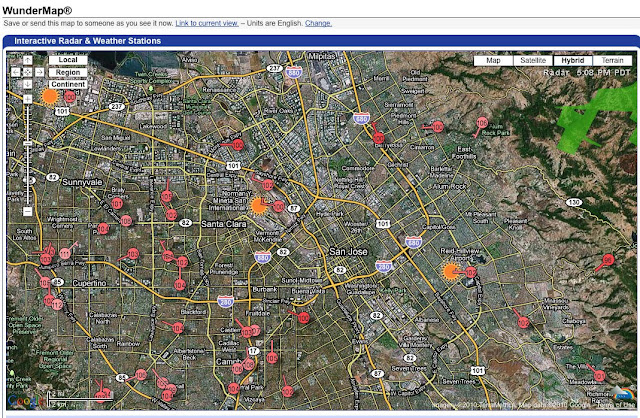Click the 'Change' units link
Image resolution: width=640 pixels, height=418 pixels.
pos(318,23)
